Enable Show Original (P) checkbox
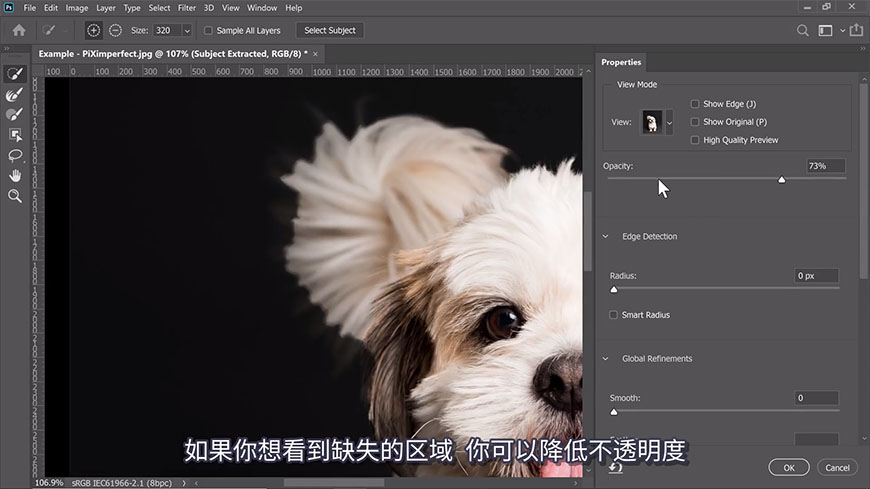The width and height of the screenshot is (870, 489). (695, 122)
